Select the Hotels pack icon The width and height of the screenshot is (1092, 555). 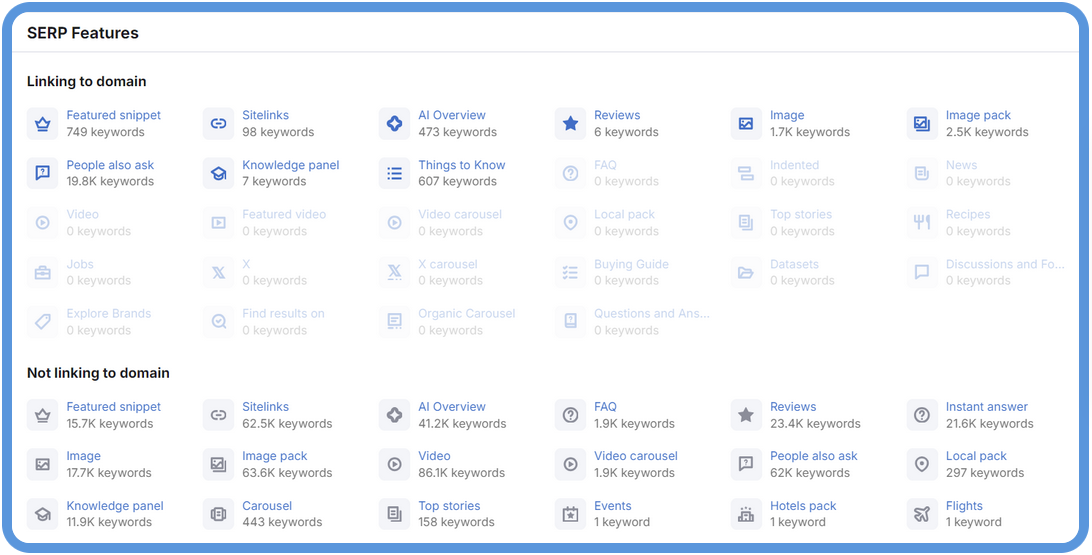click(746, 515)
